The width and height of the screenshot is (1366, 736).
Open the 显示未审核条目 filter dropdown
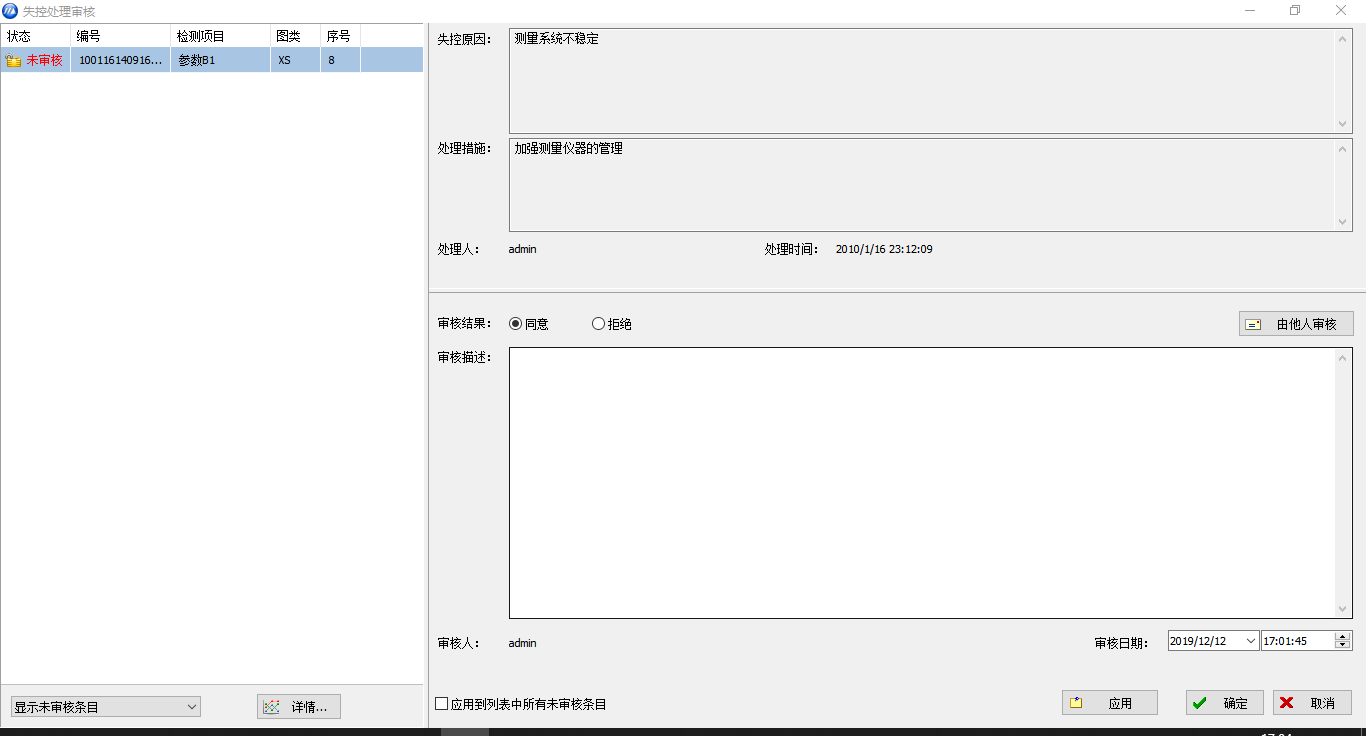coord(192,707)
